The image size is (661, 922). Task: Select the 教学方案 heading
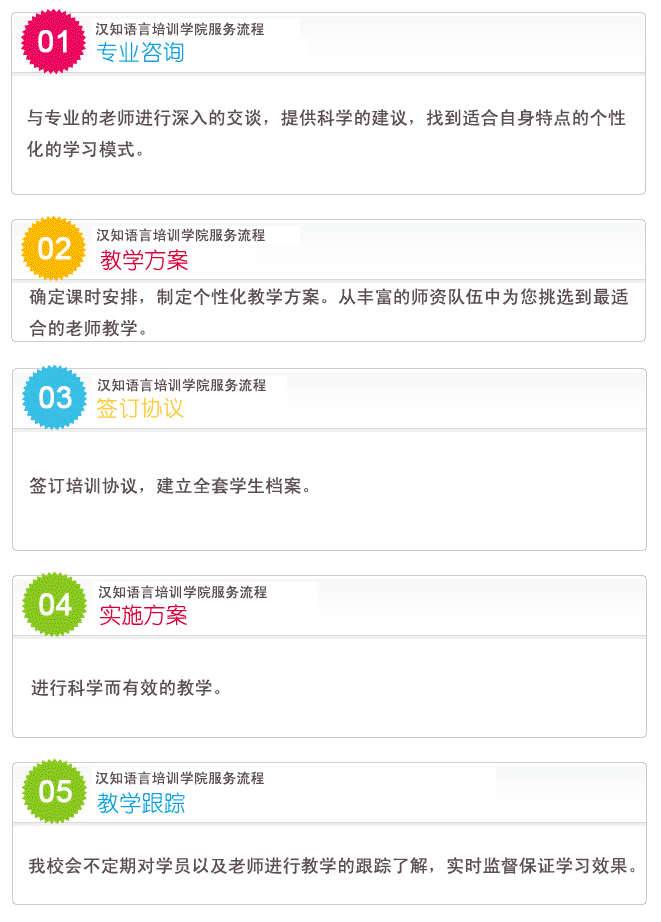[144, 260]
